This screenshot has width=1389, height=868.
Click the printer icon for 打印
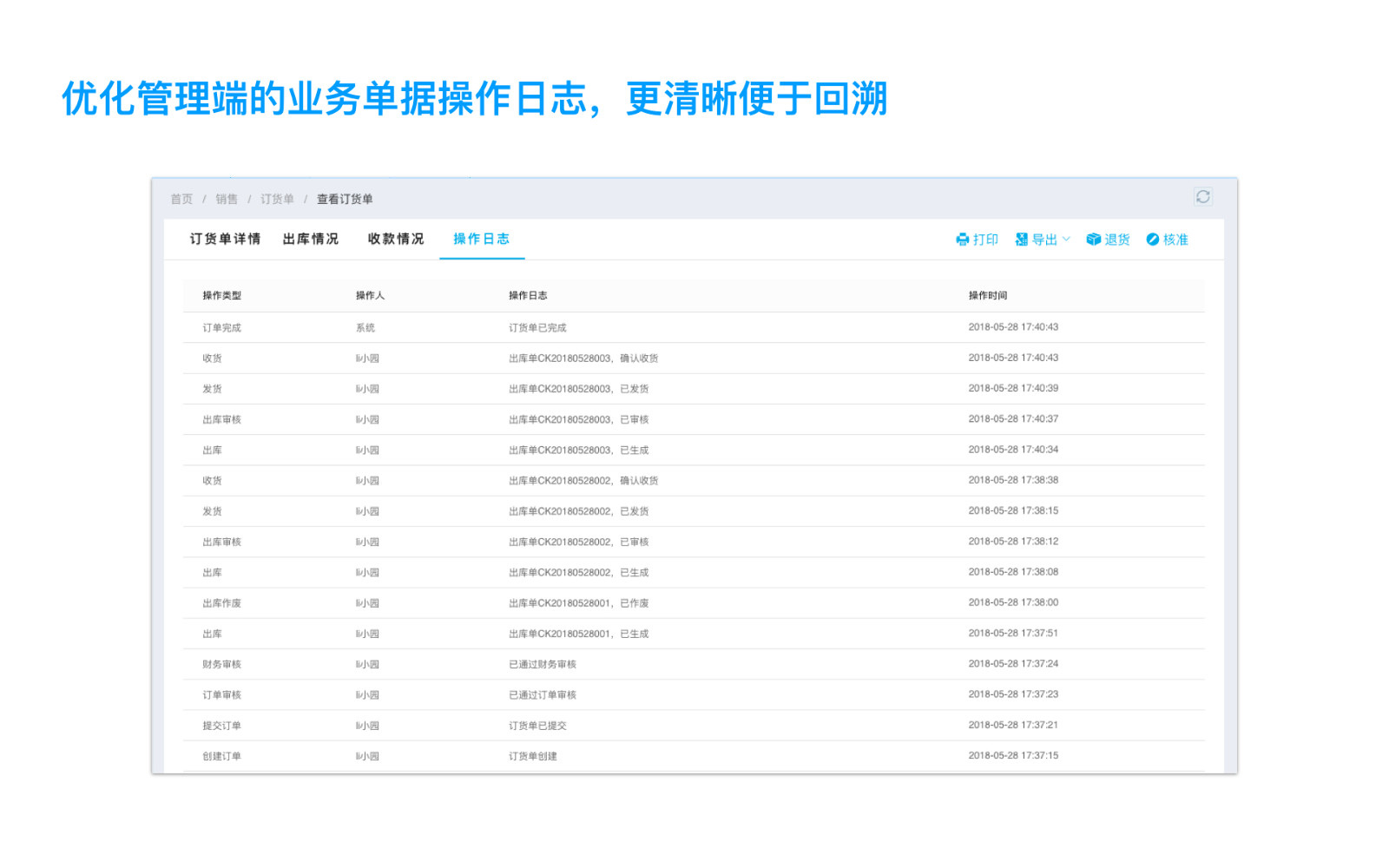point(962,240)
